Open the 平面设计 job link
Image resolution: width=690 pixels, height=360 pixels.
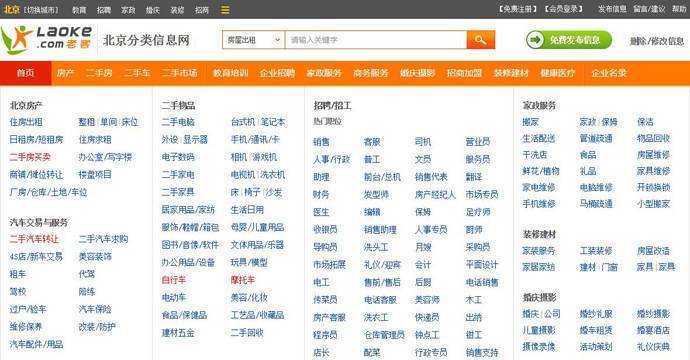point(482,264)
